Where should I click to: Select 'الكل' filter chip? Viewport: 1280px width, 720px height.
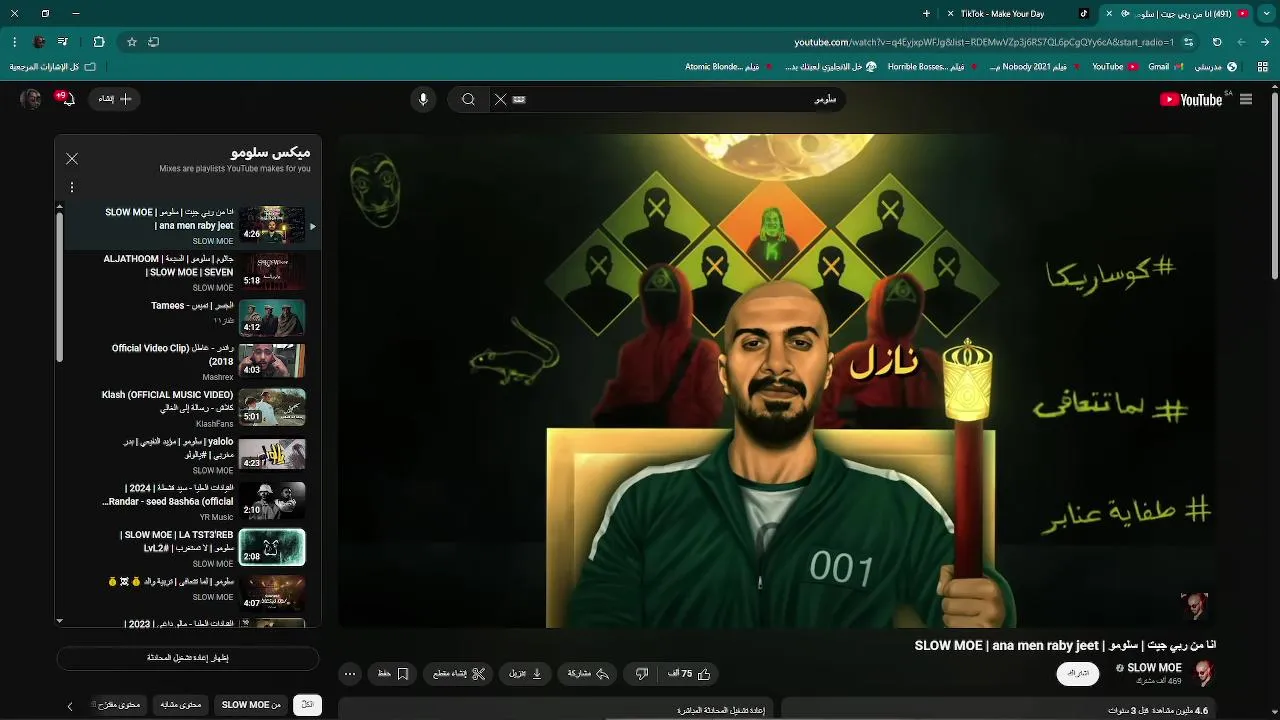pyautogui.click(x=308, y=705)
